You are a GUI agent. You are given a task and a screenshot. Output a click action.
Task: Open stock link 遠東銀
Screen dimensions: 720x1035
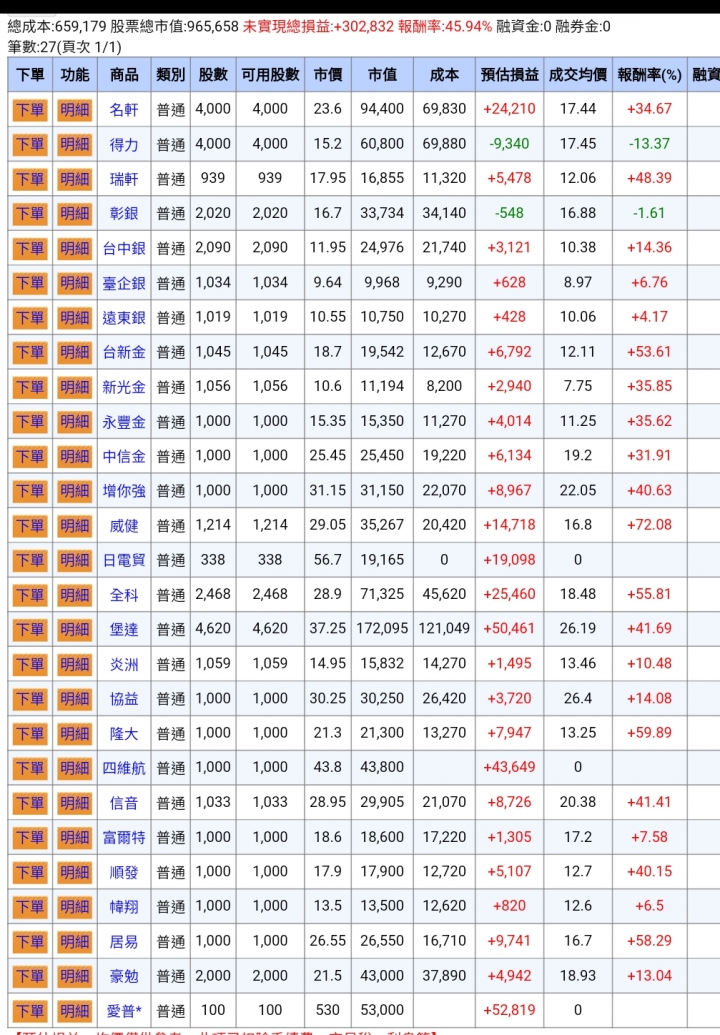pyautogui.click(x=124, y=317)
